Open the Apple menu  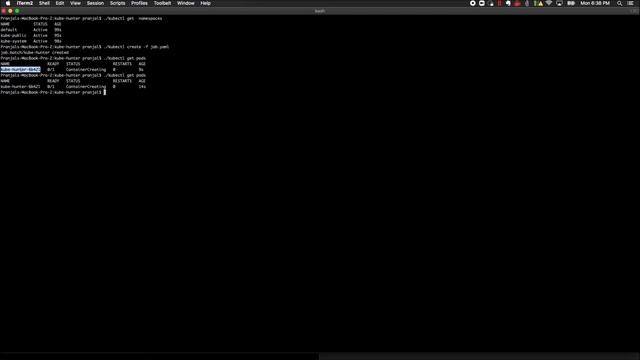point(8,3)
